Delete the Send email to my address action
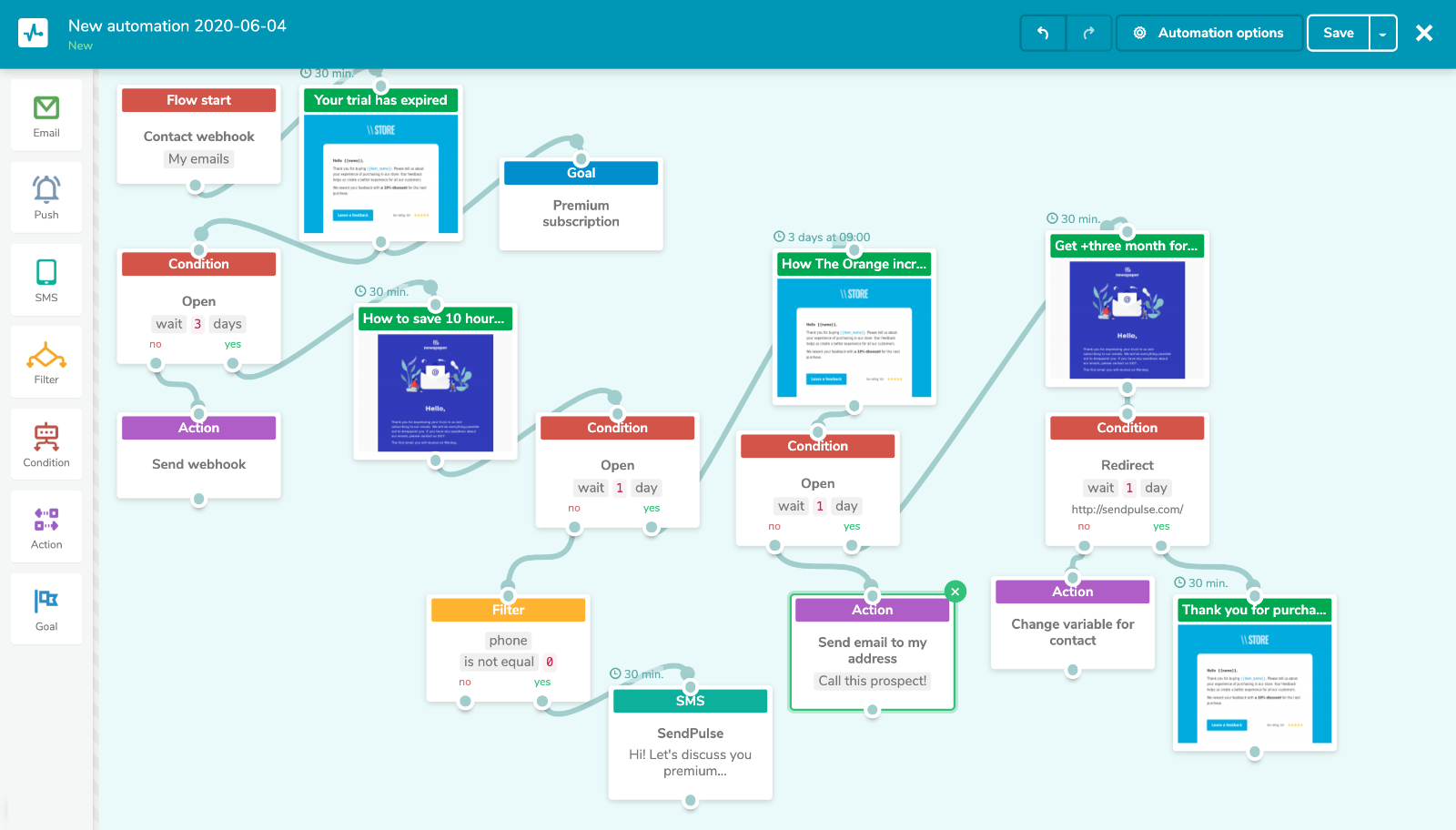The height and width of the screenshot is (830, 1456). [x=955, y=591]
